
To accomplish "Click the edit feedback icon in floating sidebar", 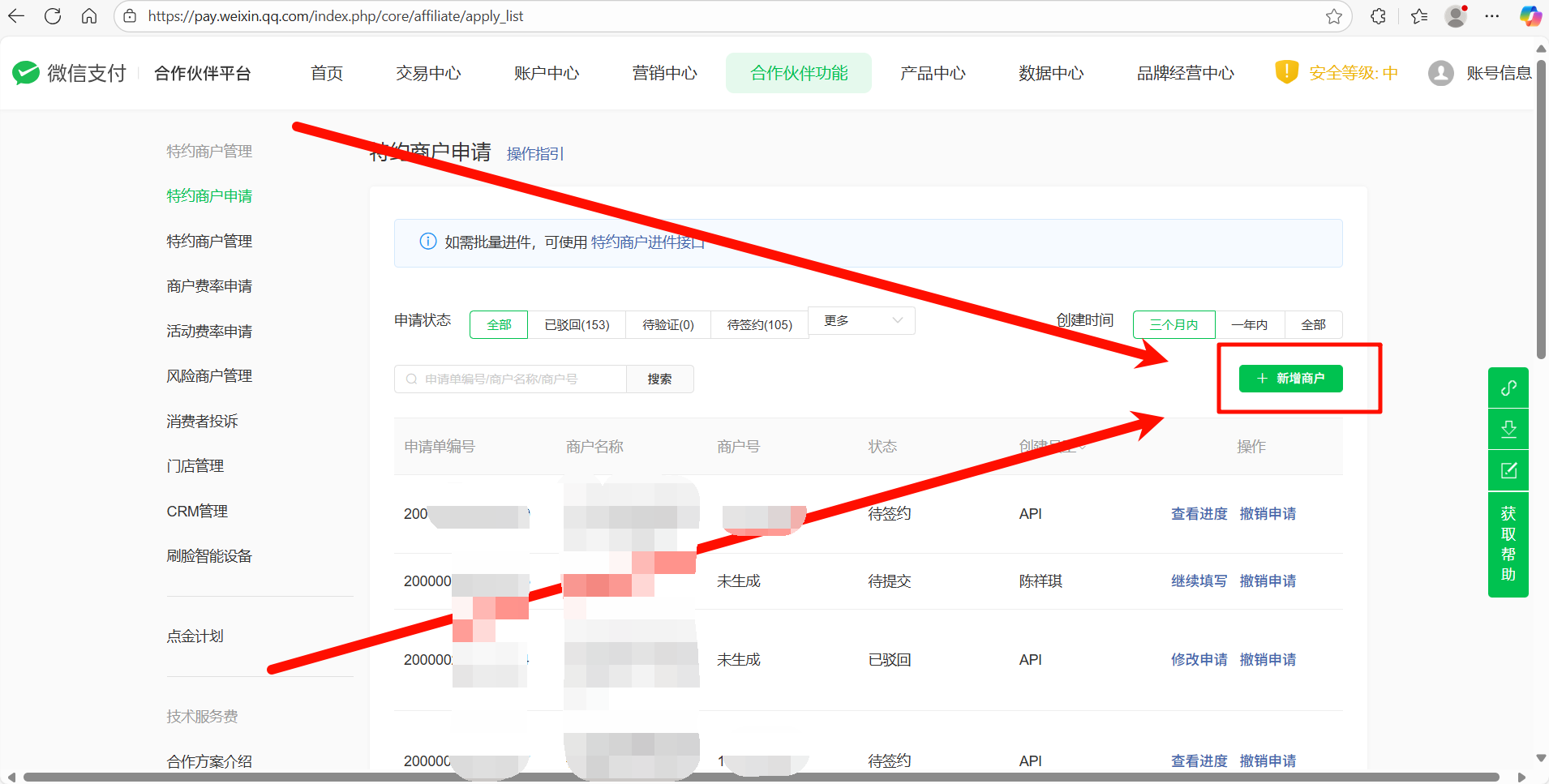I will point(1508,471).
